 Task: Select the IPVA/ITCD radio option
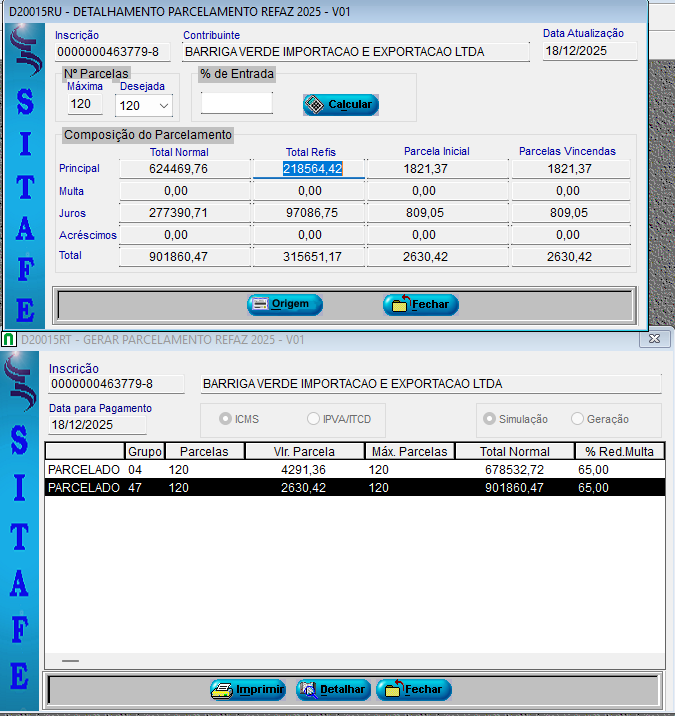pos(314,419)
